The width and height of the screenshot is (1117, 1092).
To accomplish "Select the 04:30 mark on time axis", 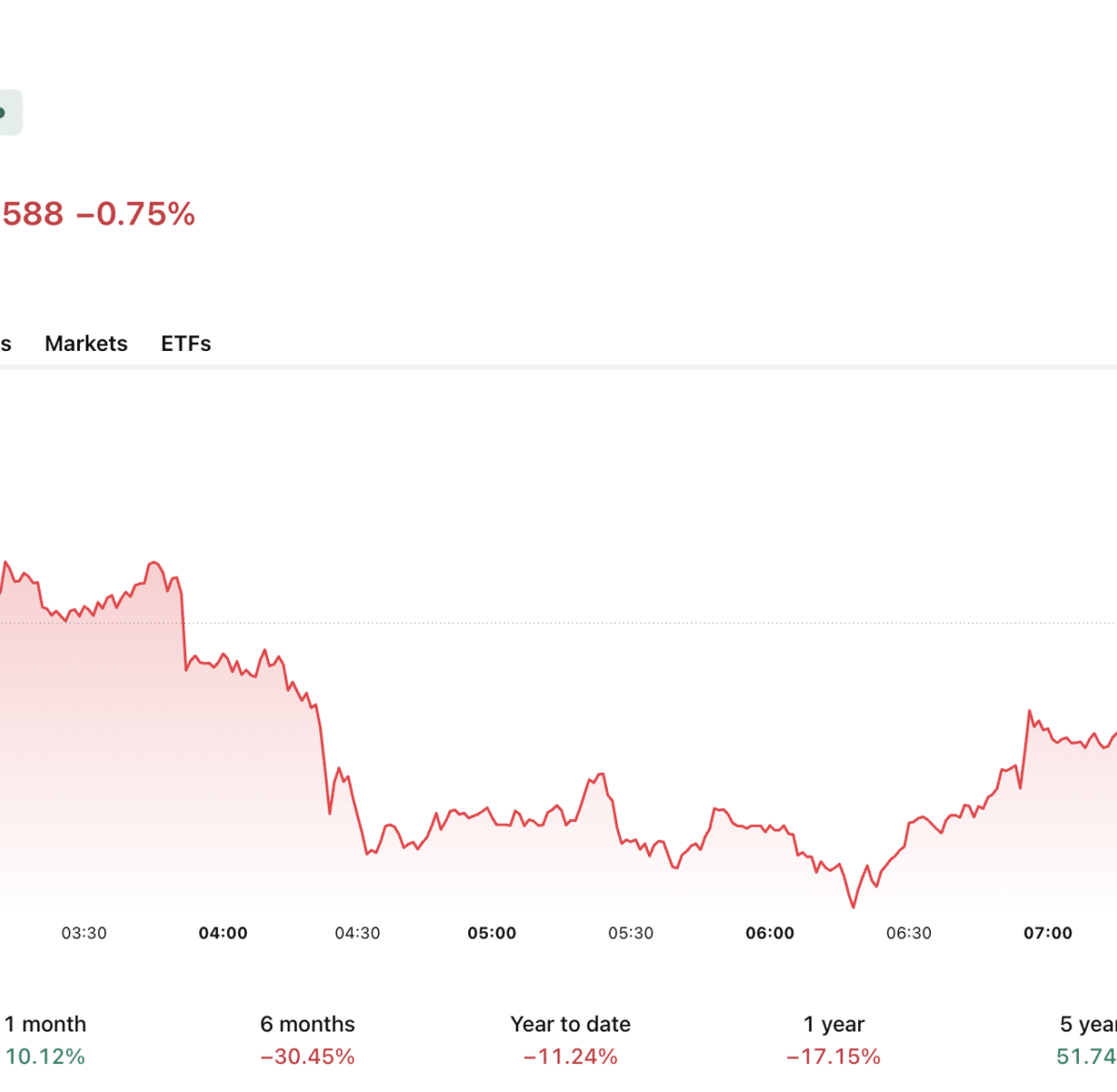I will [357, 933].
